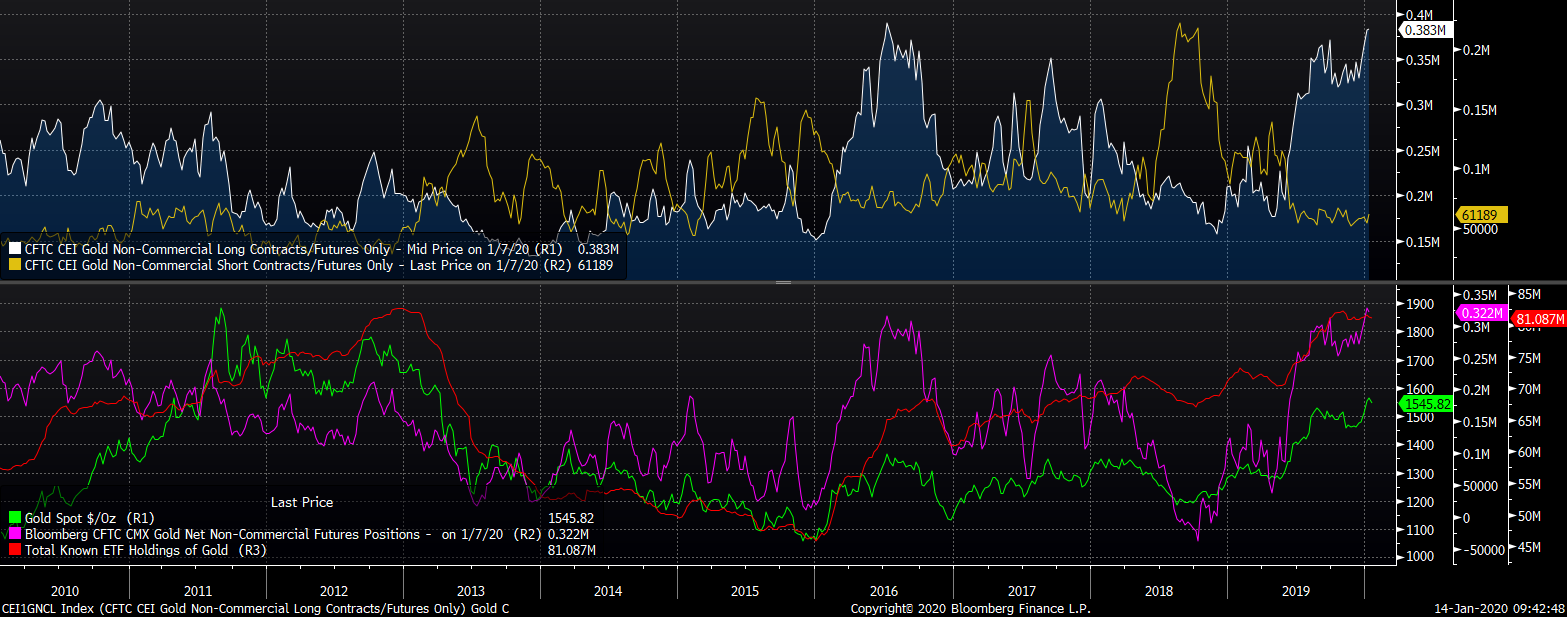Click the white 0.383M value tag on axis

[x=1426, y=30]
